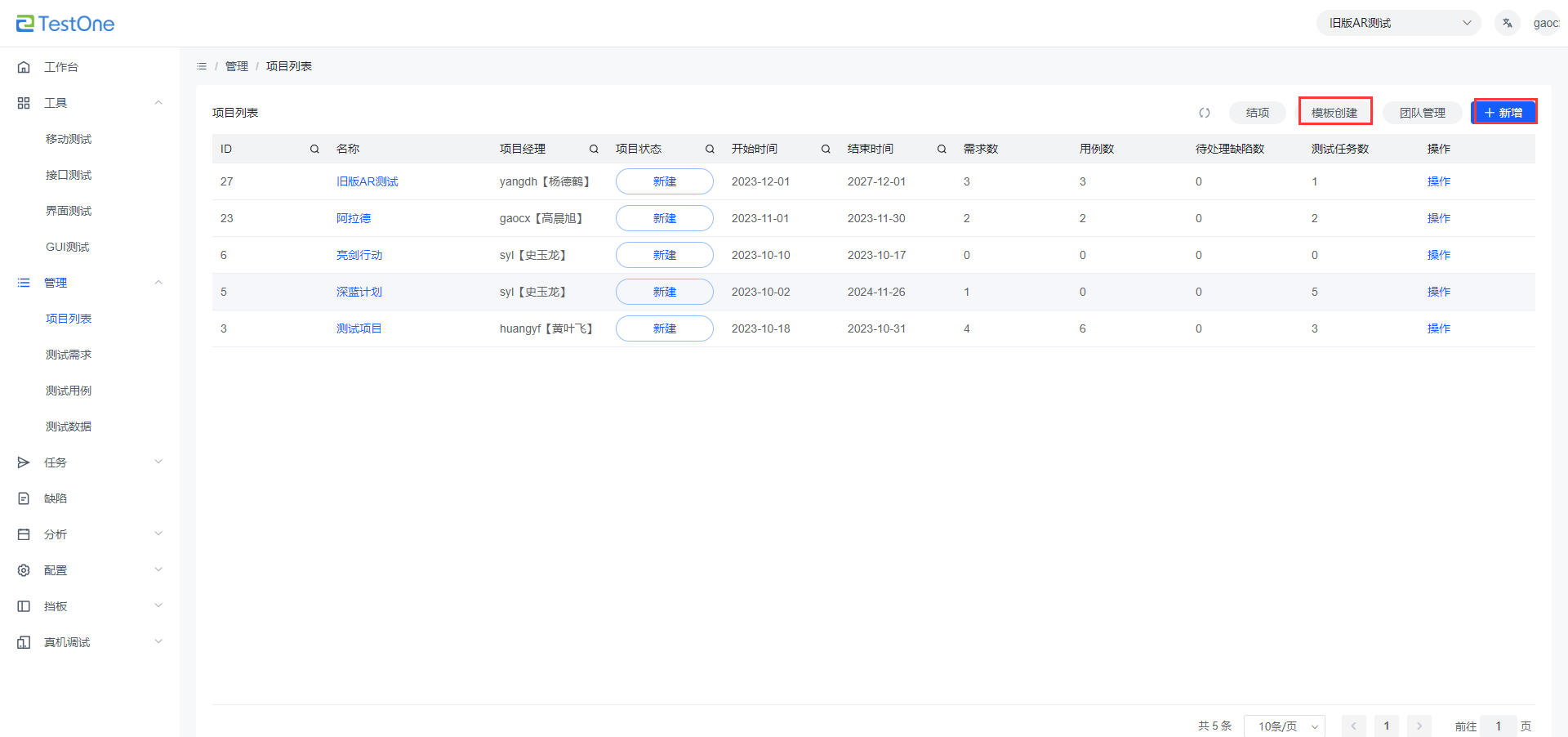1568x737 pixels.
Task: Expand the 任务 sidebar menu
Action: 90,462
